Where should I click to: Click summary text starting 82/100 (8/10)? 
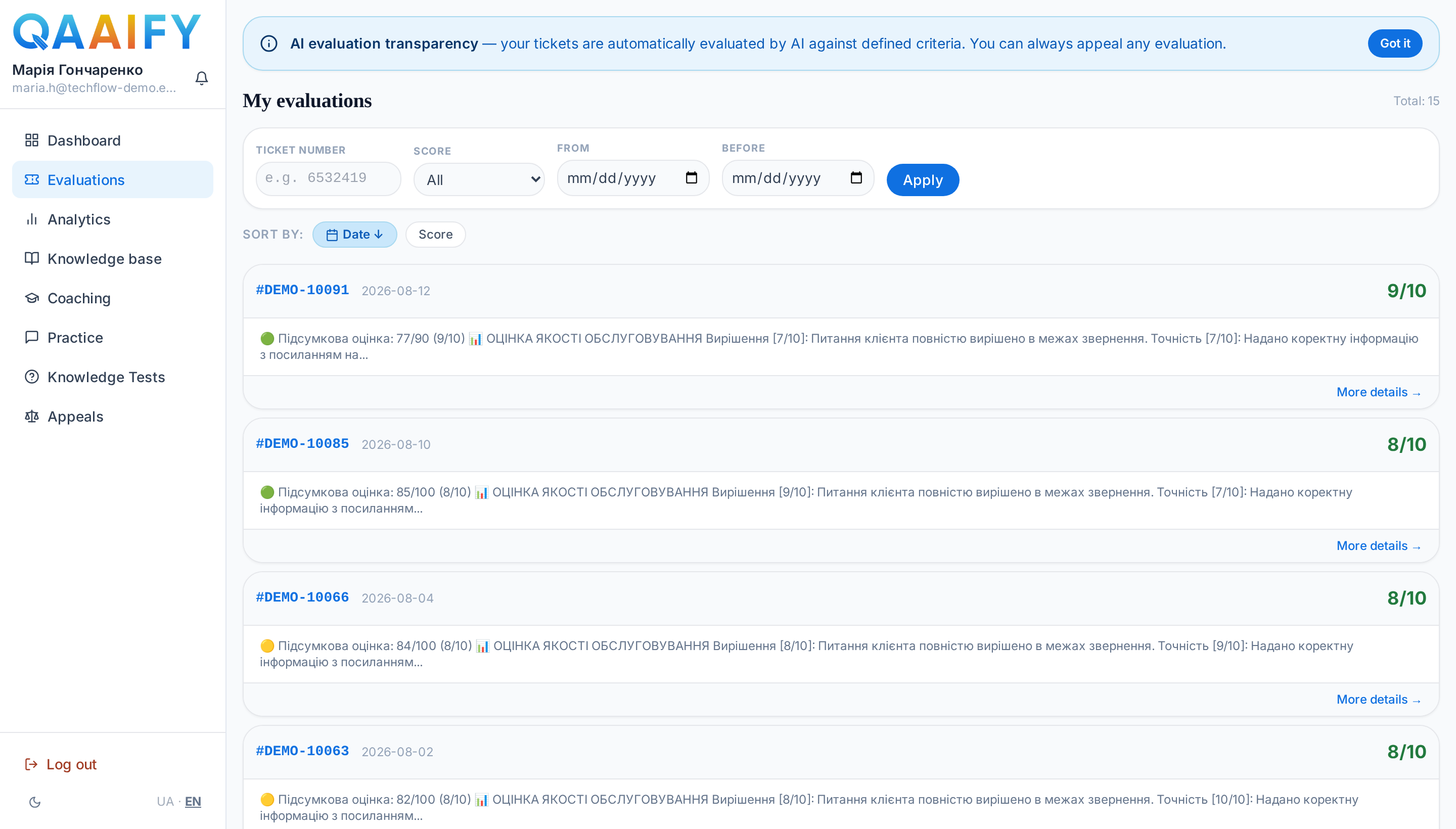coord(808,807)
